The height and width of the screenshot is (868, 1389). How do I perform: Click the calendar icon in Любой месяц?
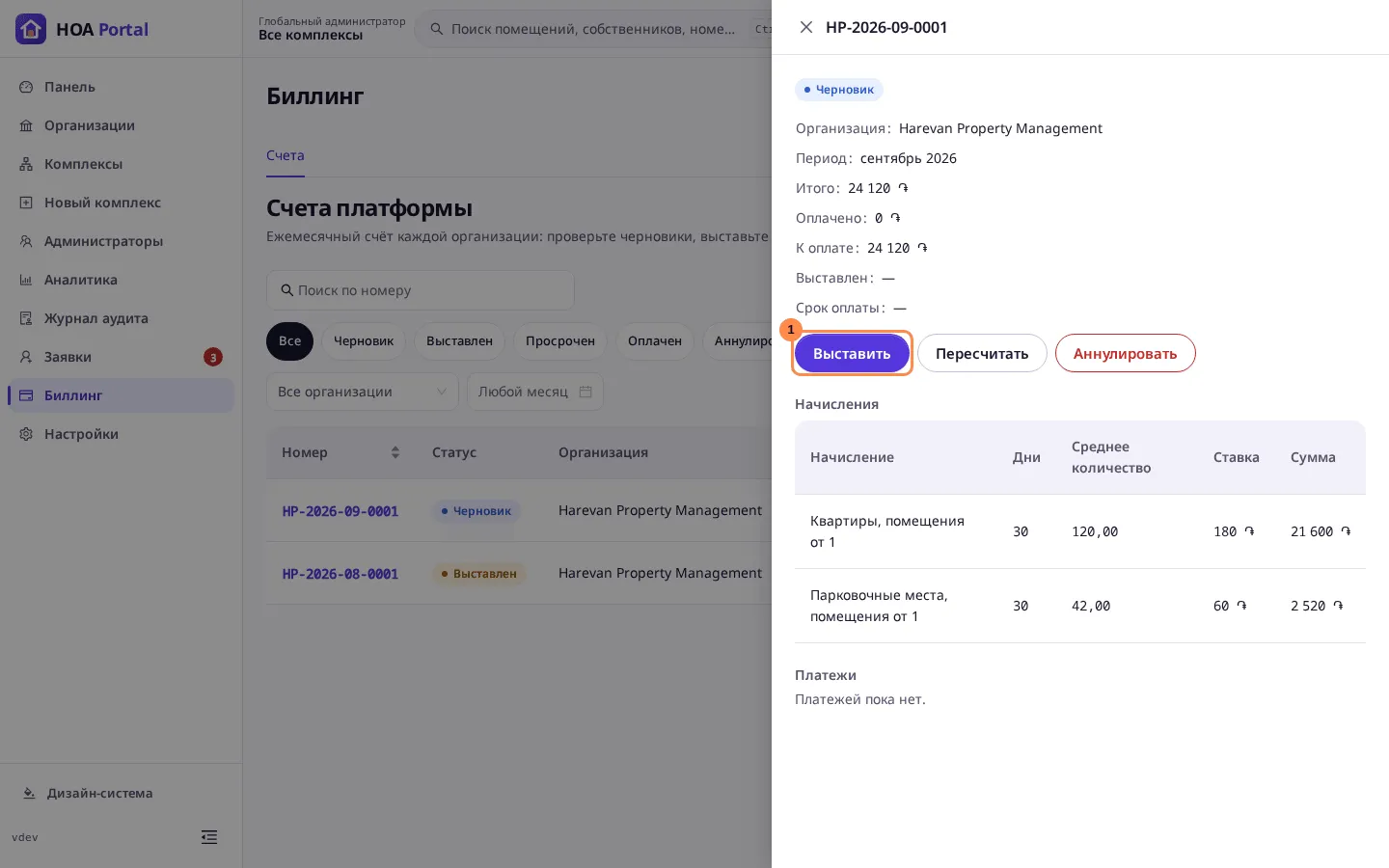coord(586,392)
